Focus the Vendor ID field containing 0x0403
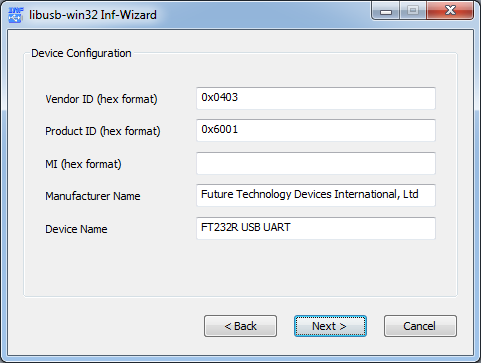This screenshot has width=481, height=363. (x=316, y=98)
